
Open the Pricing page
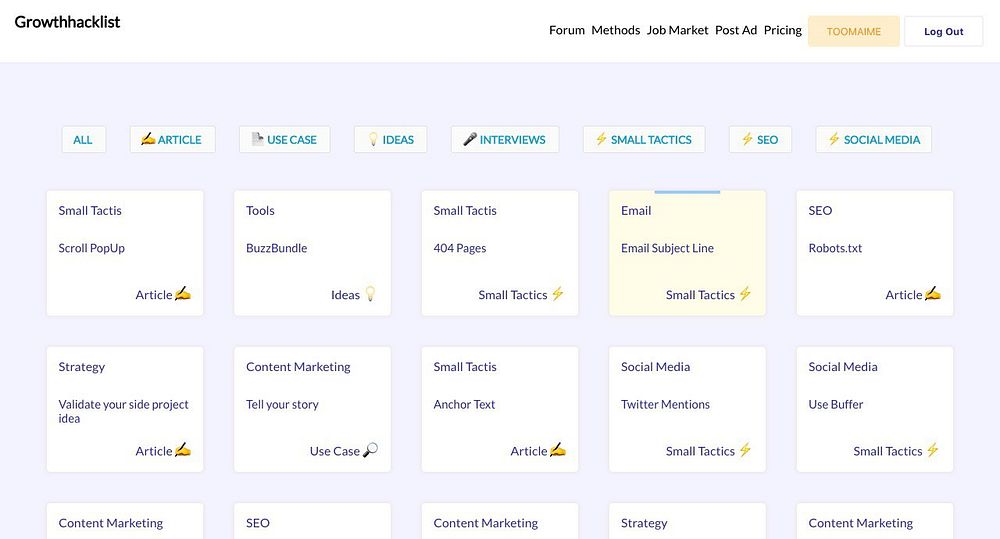click(783, 30)
